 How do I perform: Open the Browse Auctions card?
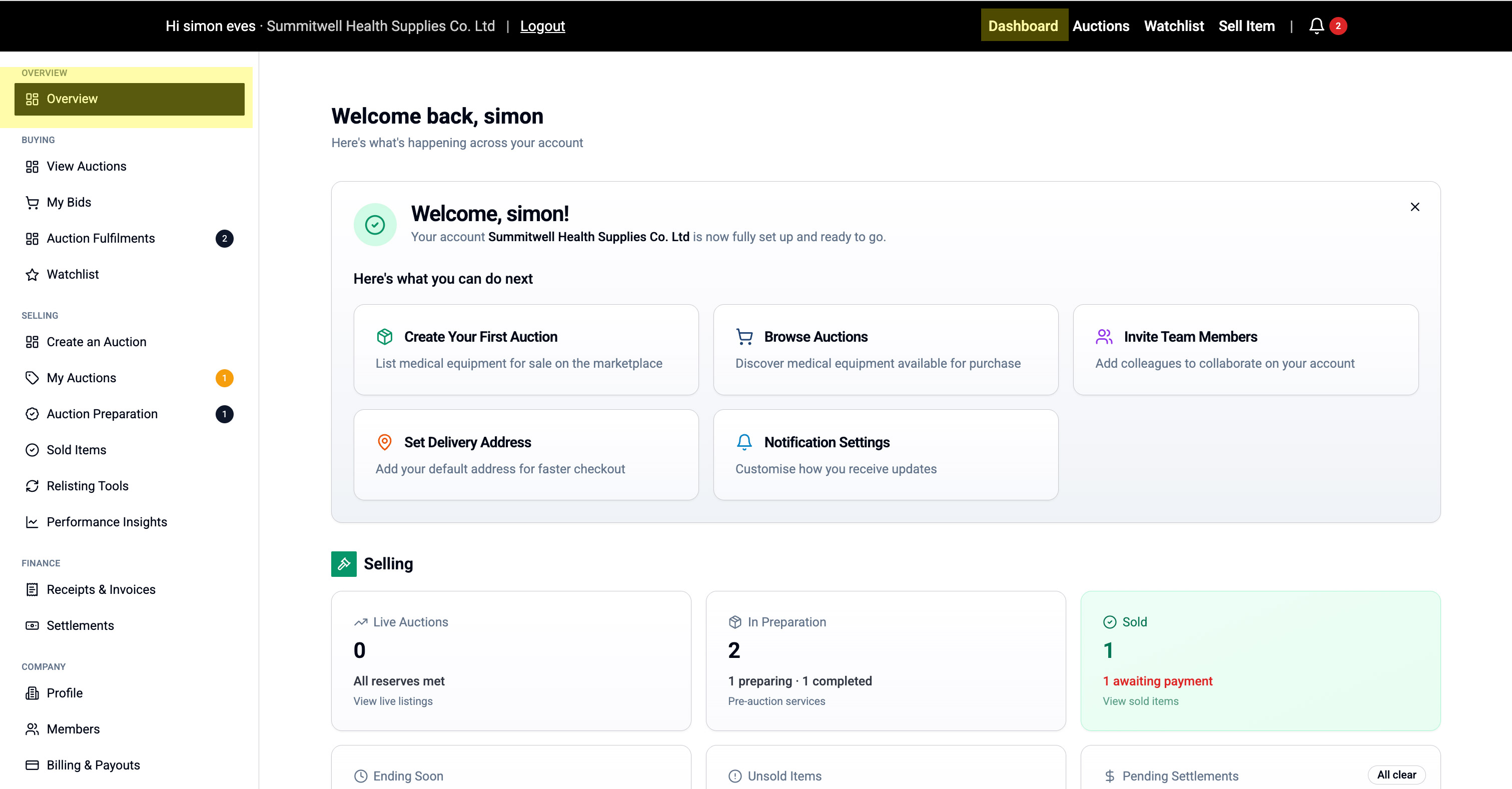point(885,349)
